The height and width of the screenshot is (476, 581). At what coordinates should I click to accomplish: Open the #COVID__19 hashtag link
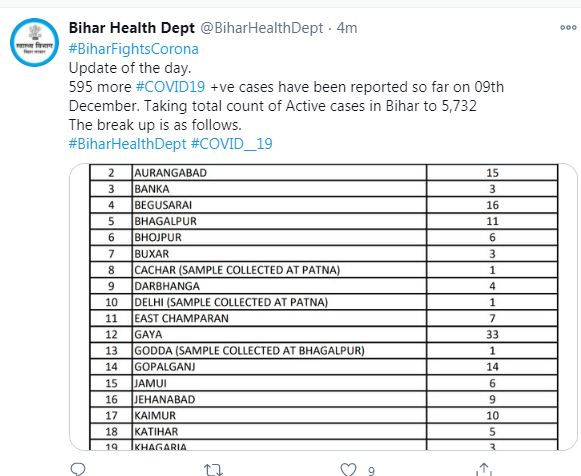point(232,144)
